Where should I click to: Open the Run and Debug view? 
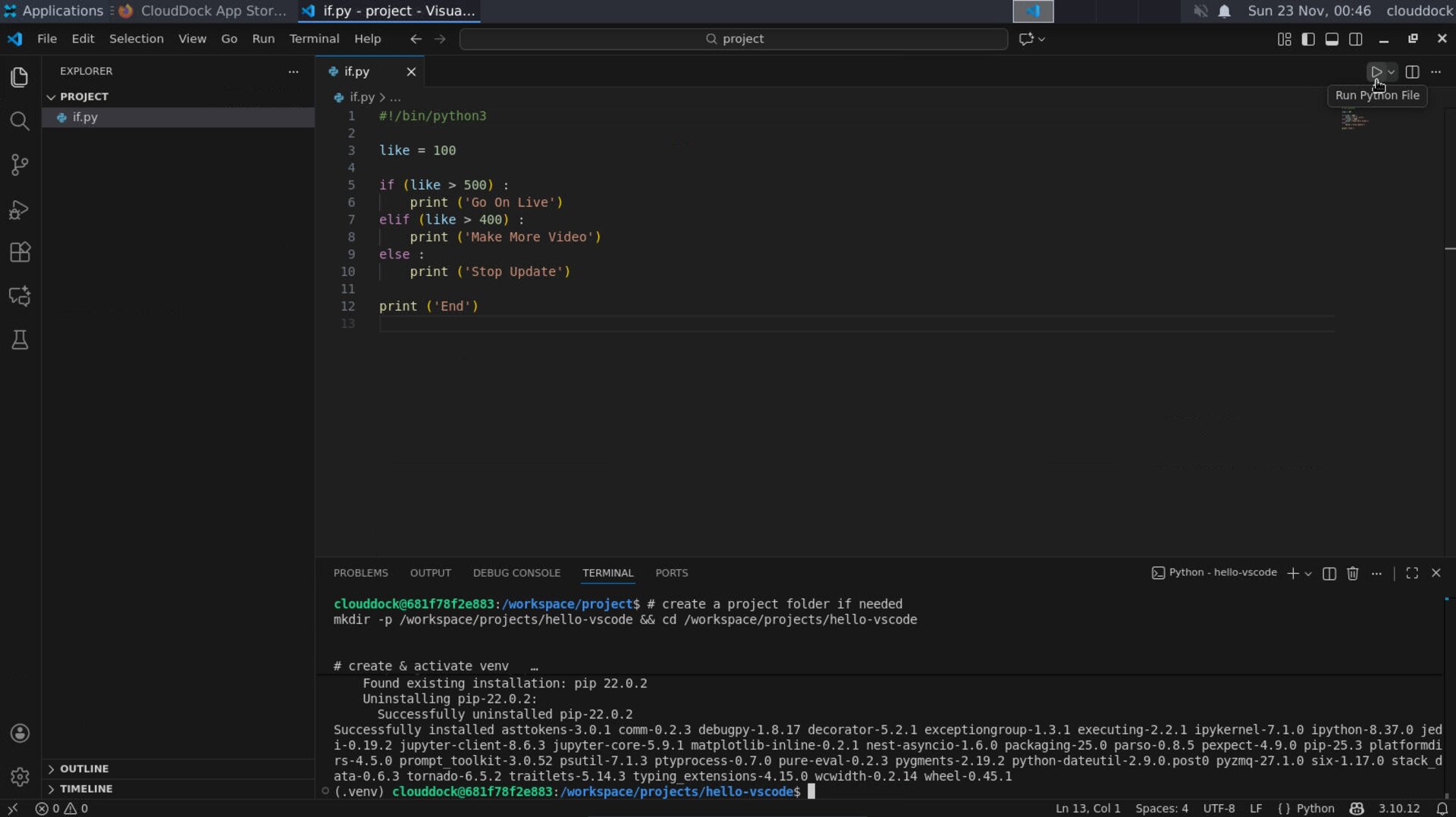pyautogui.click(x=19, y=210)
